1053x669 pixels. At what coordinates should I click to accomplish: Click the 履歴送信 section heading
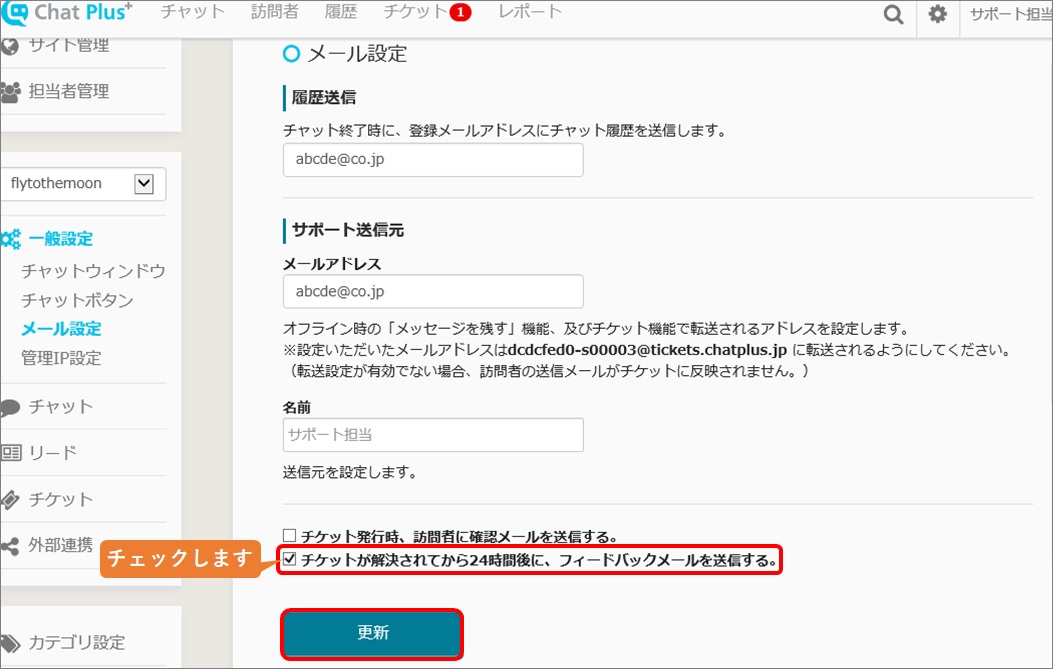point(323,97)
